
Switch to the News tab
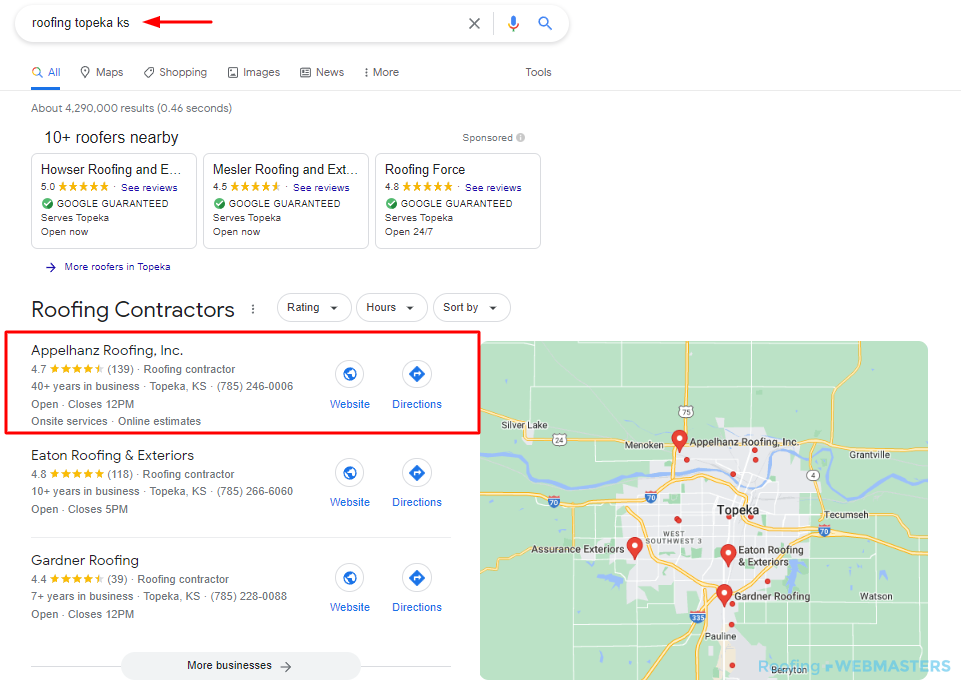tap(322, 72)
